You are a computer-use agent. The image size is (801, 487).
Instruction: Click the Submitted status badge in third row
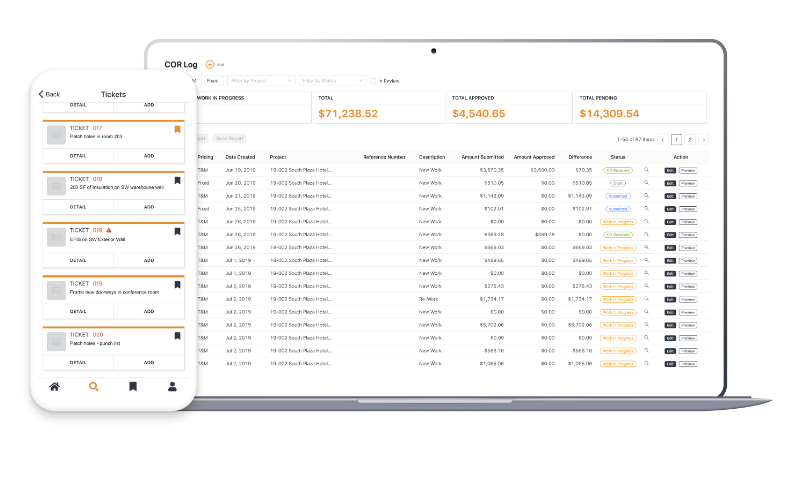click(618, 196)
